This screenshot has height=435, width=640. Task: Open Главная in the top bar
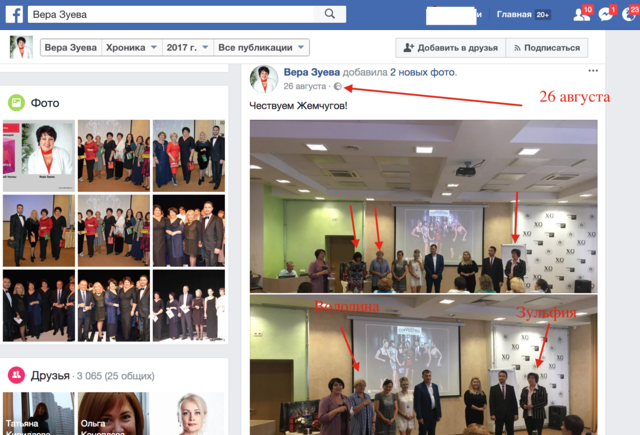pyautogui.click(x=514, y=14)
